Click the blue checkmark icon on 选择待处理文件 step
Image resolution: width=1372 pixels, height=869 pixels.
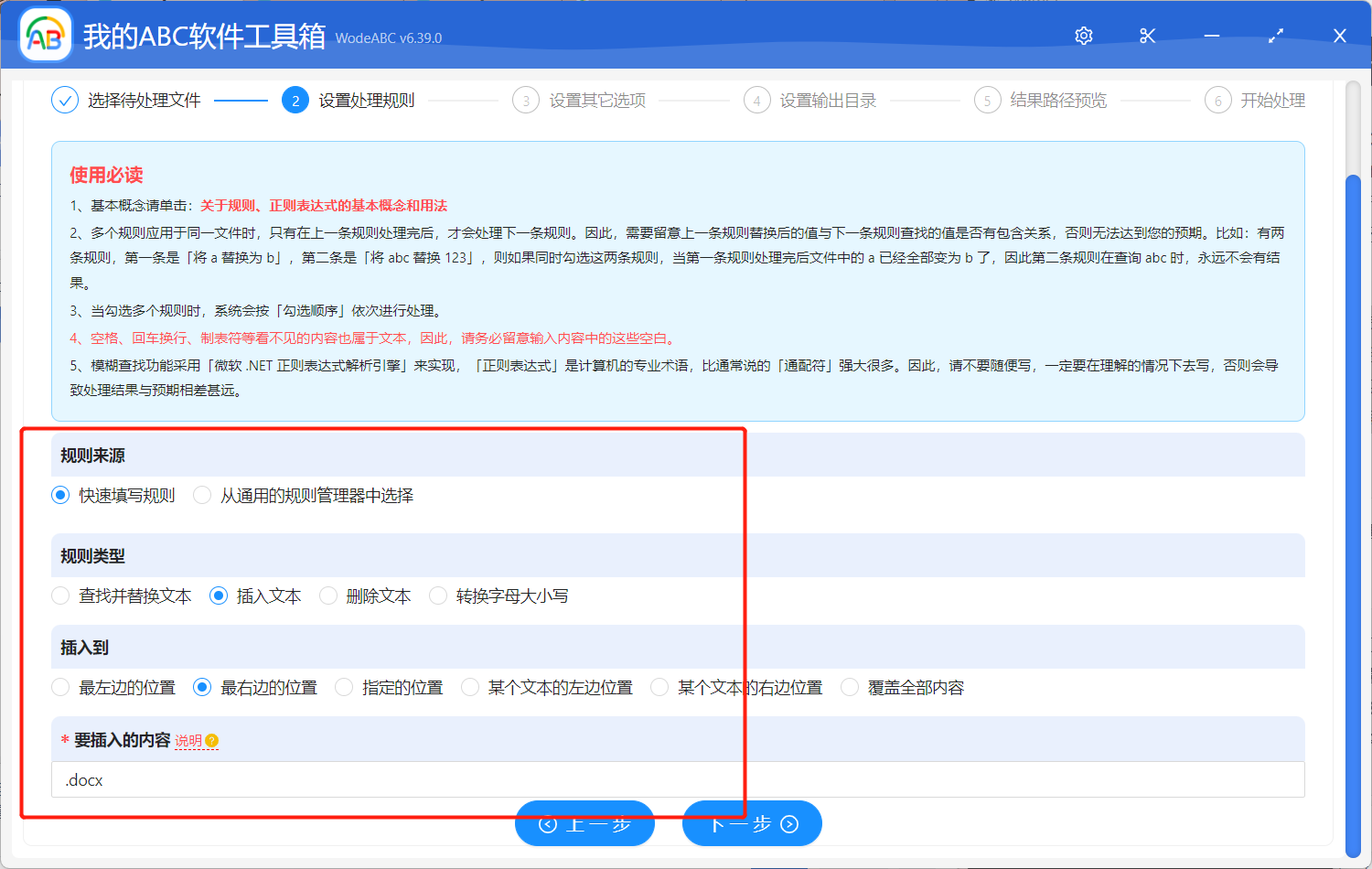(65, 100)
